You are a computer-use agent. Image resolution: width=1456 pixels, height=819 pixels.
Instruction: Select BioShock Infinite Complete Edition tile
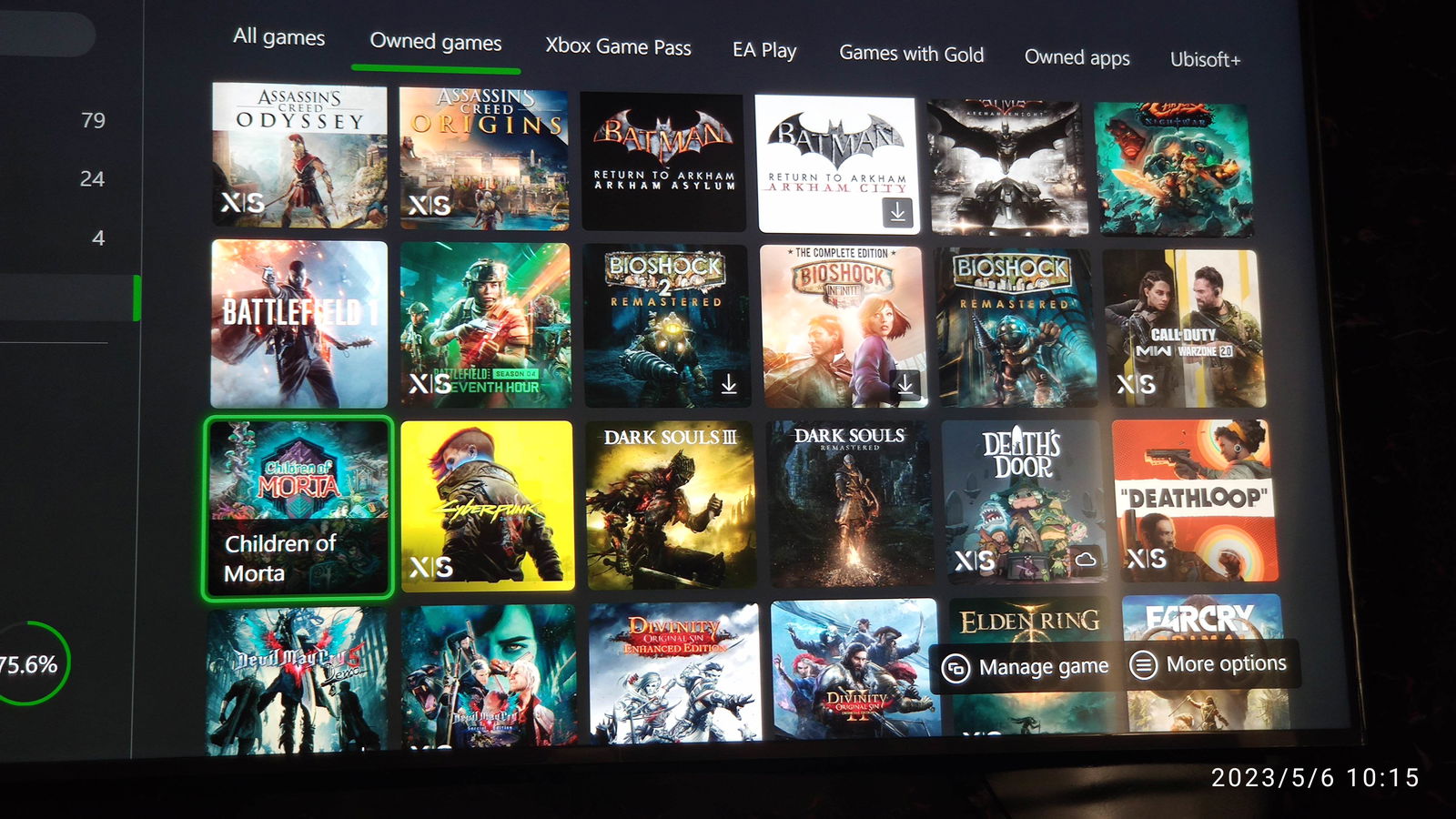(843, 327)
